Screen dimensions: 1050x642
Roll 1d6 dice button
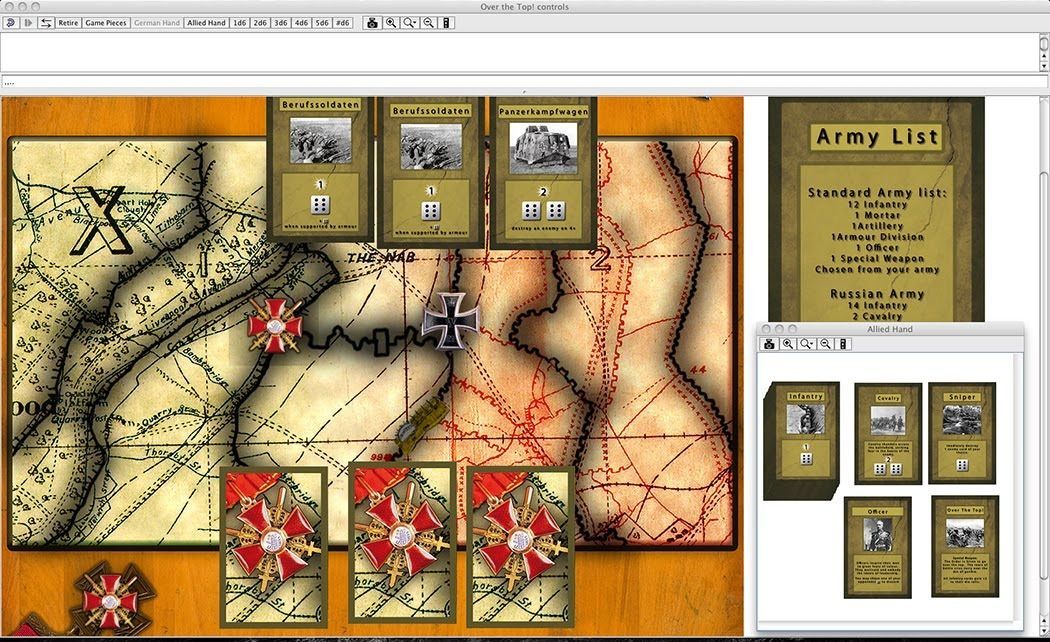(x=239, y=23)
